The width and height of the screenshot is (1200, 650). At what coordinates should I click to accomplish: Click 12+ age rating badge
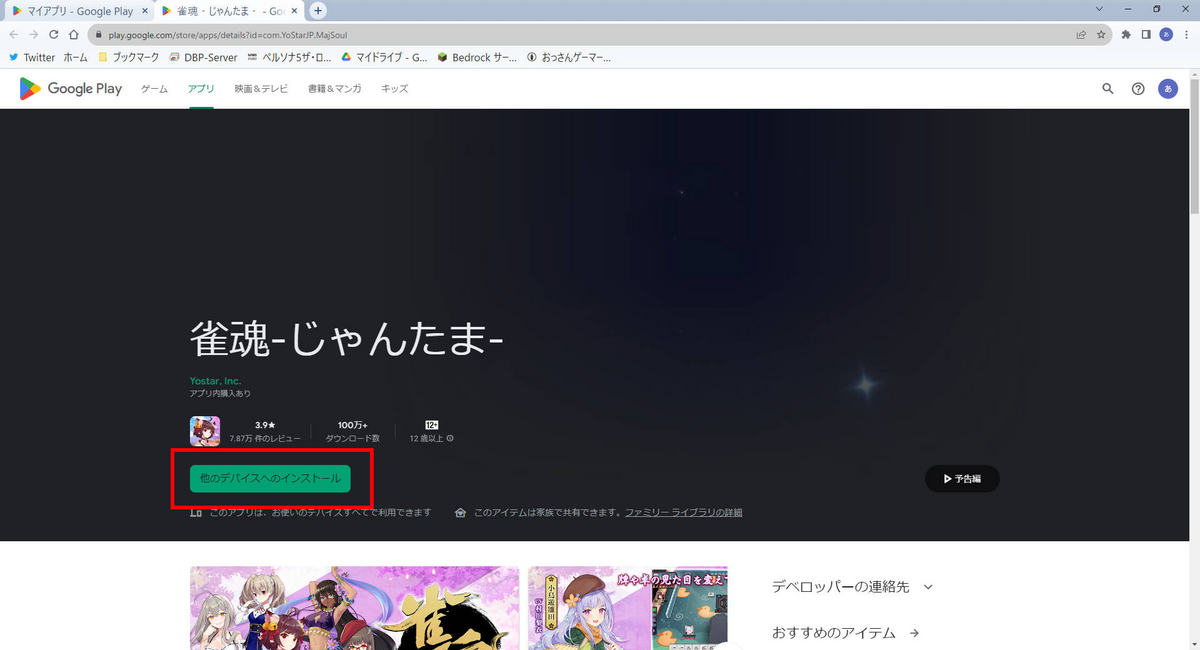432,425
